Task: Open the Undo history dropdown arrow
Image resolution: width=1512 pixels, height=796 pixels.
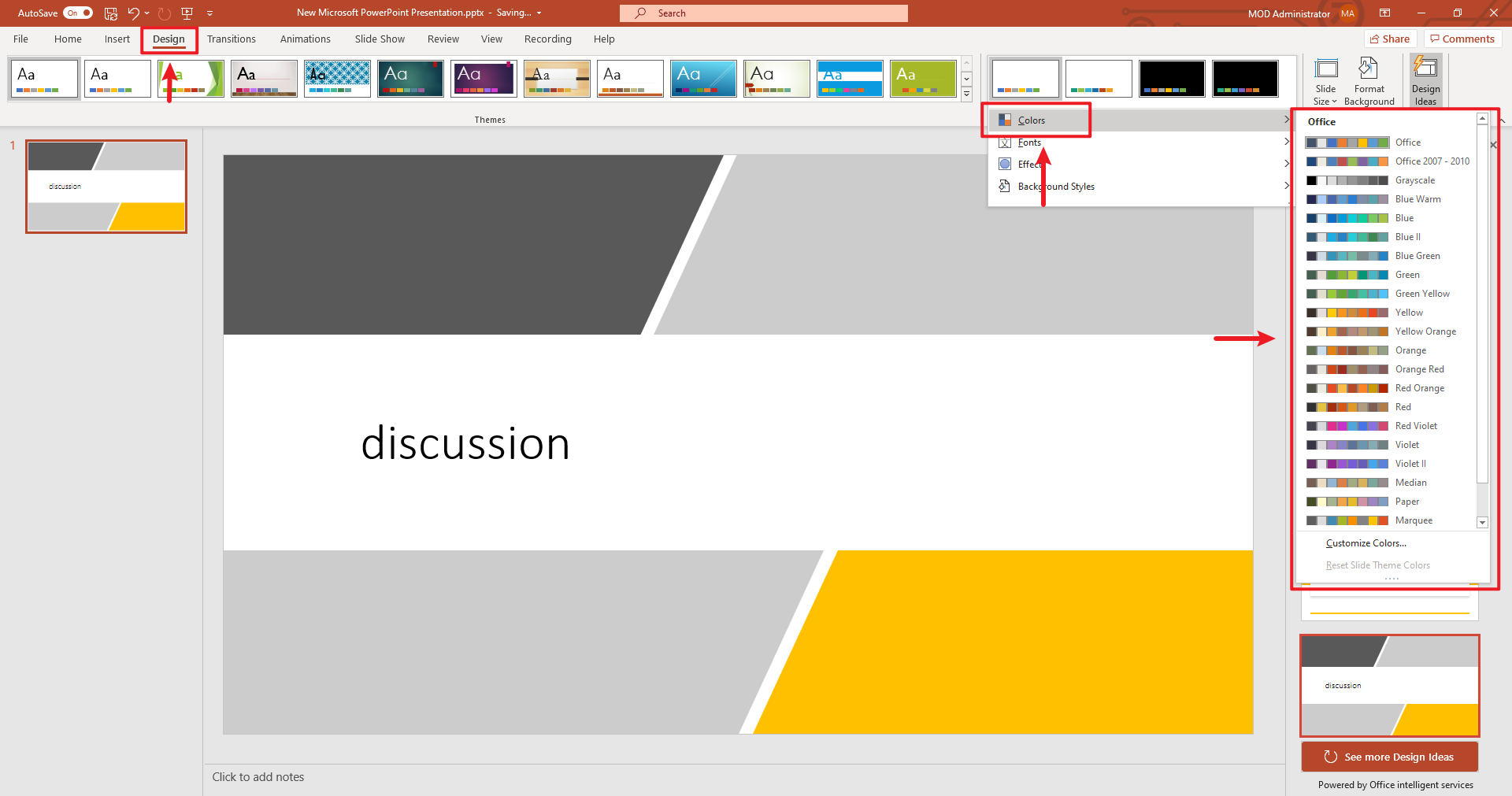Action: click(x=147, y=13)
